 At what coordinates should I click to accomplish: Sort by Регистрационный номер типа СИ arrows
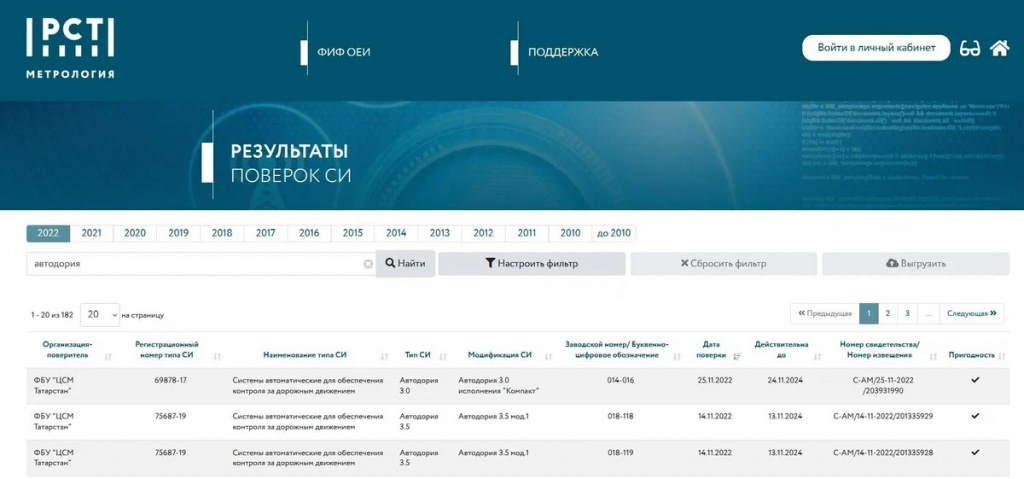click(217, 356)
